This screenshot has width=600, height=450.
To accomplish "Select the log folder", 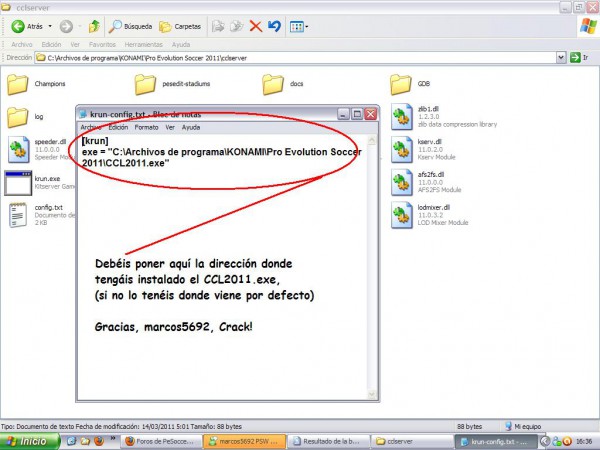I will (x=25, y=117).
